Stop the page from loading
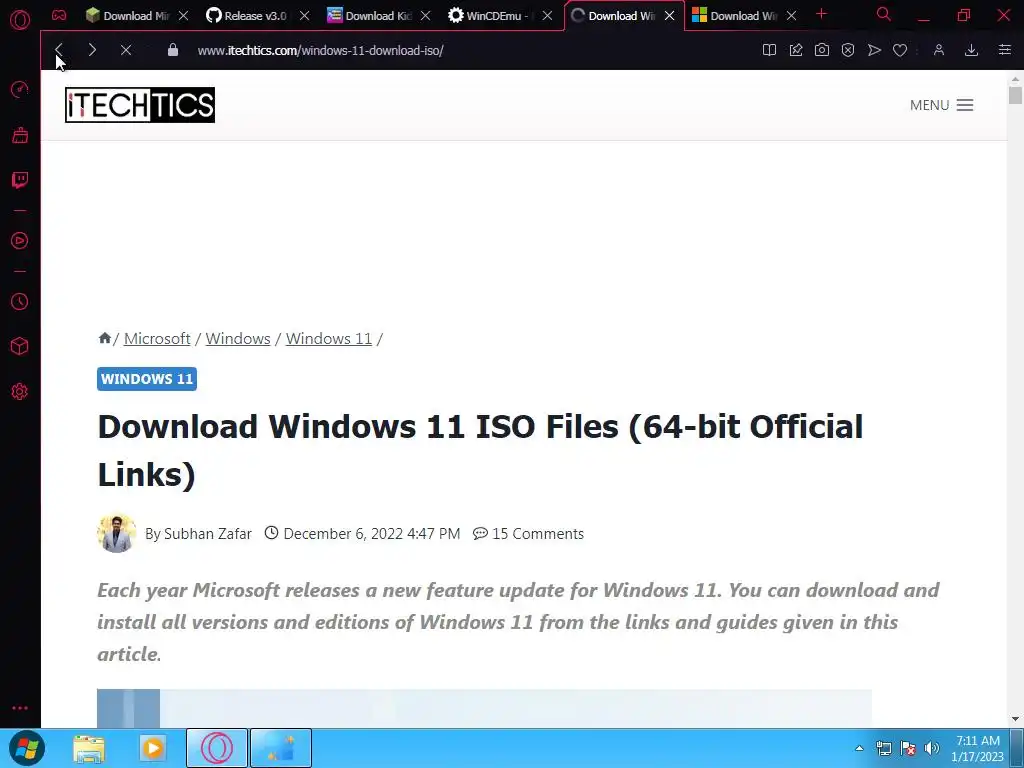Screen dimensions: 1024x768 click(x=126, y=50)
